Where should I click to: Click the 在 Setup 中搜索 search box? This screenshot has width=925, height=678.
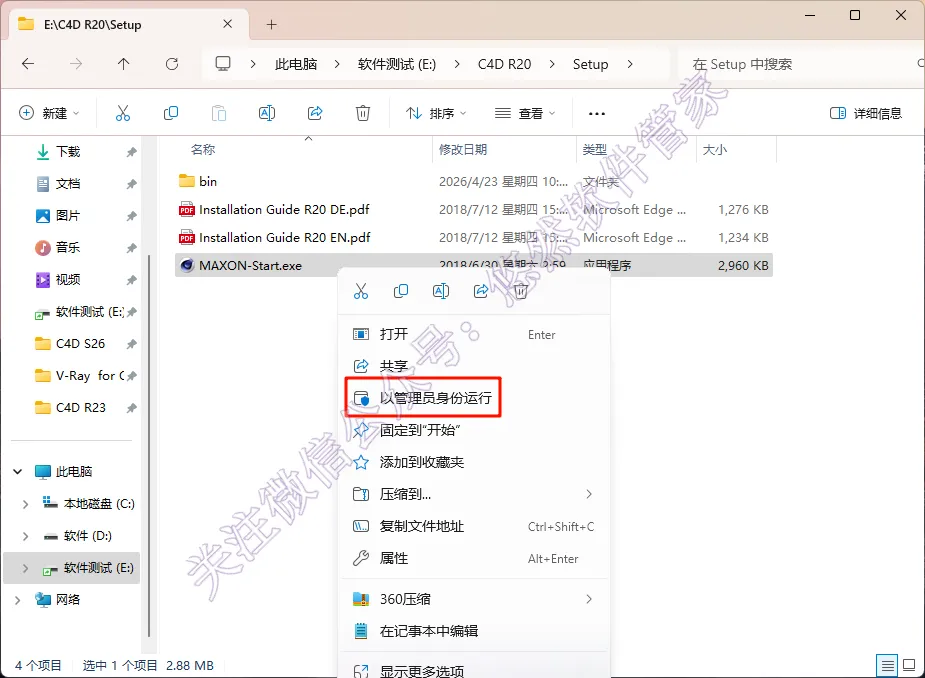click(x=799, y=64)
